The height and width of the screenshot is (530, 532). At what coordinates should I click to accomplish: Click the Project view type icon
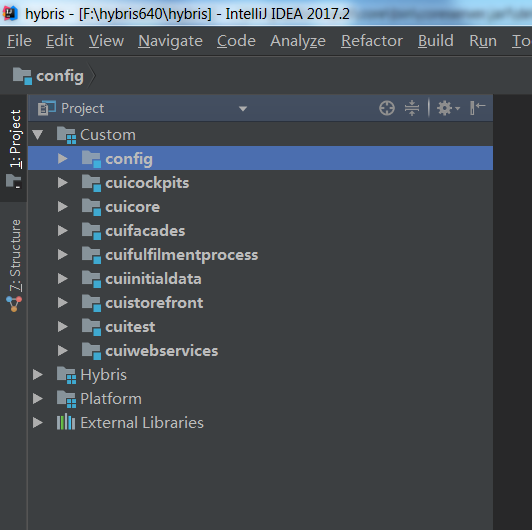pyautogui.click(x=46, y=108)
